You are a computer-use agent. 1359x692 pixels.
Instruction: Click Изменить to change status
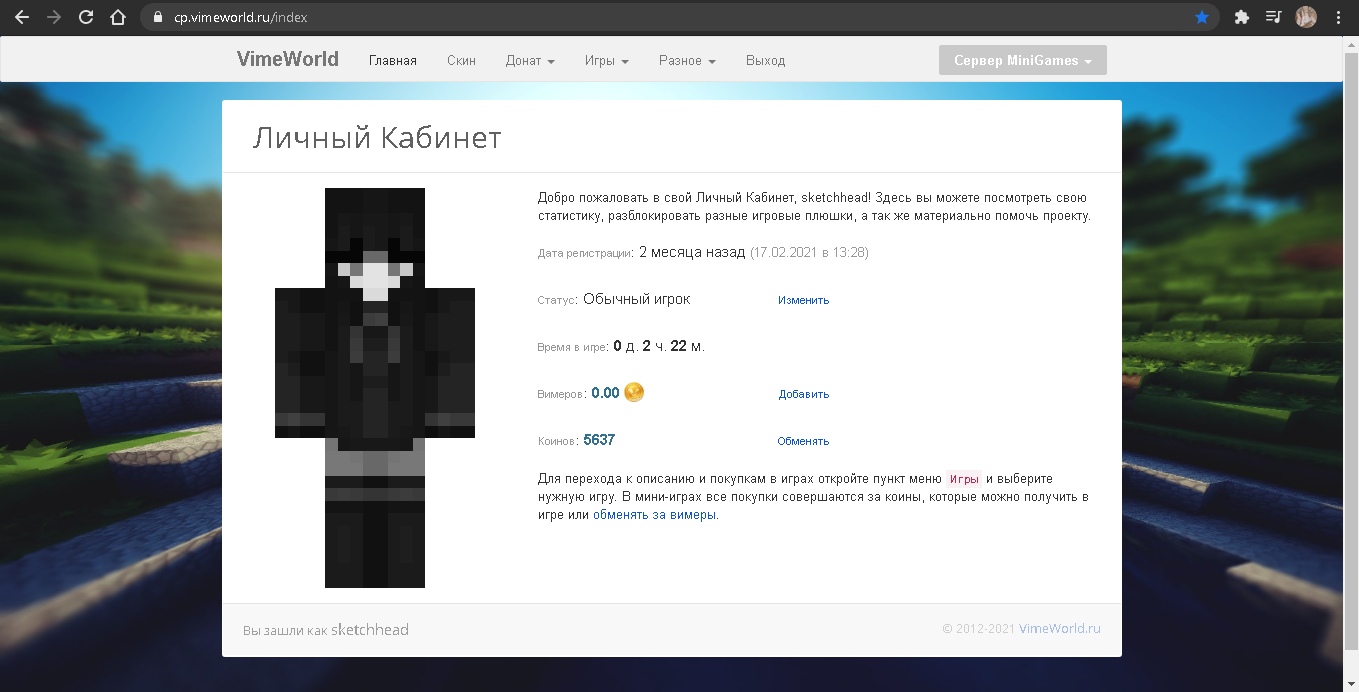[804, 300]
